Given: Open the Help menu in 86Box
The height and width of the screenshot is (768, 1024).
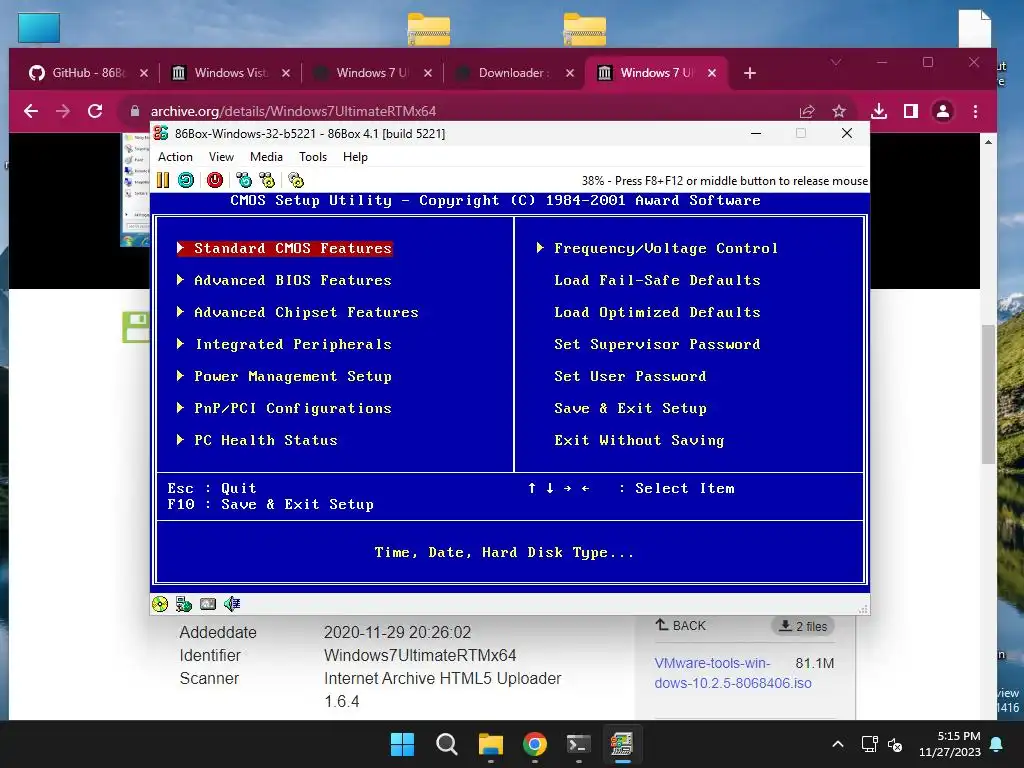Looking at the screenshot, I should (355, 157).
